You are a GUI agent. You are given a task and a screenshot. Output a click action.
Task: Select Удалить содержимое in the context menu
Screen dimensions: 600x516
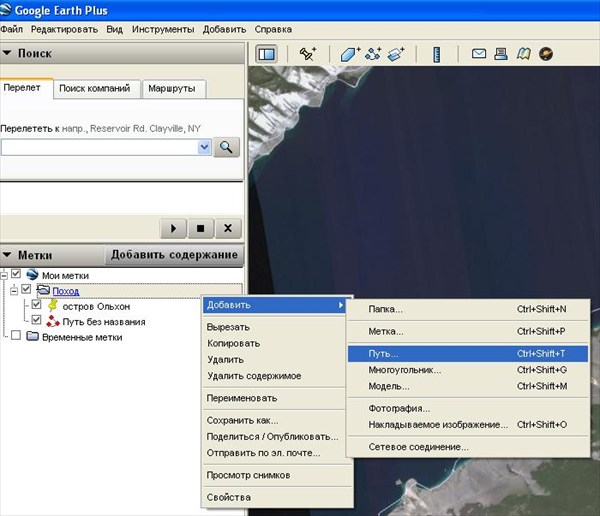(x=274, y=376)
